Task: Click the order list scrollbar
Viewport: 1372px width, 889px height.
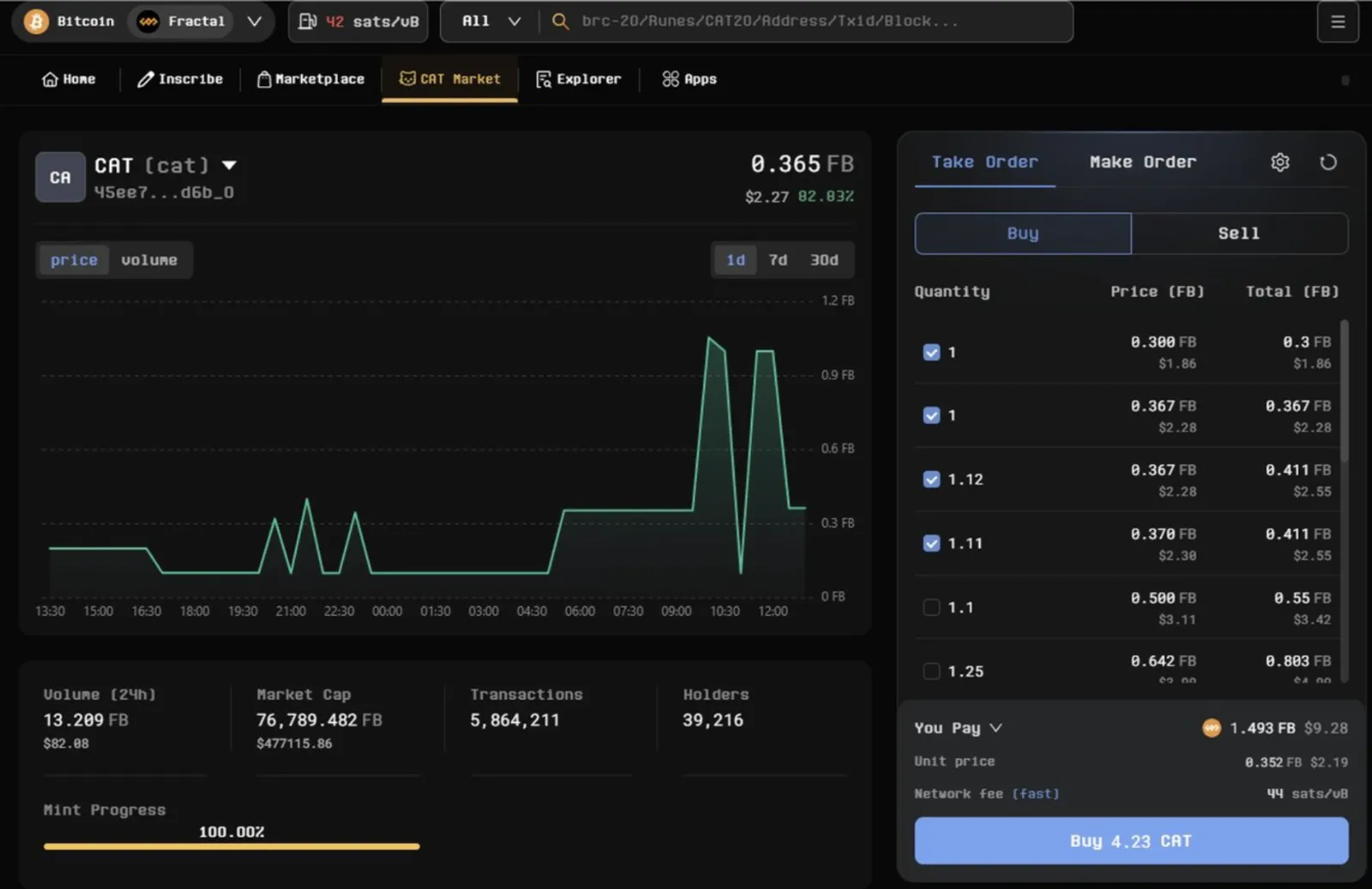Action: [1344, 392]
